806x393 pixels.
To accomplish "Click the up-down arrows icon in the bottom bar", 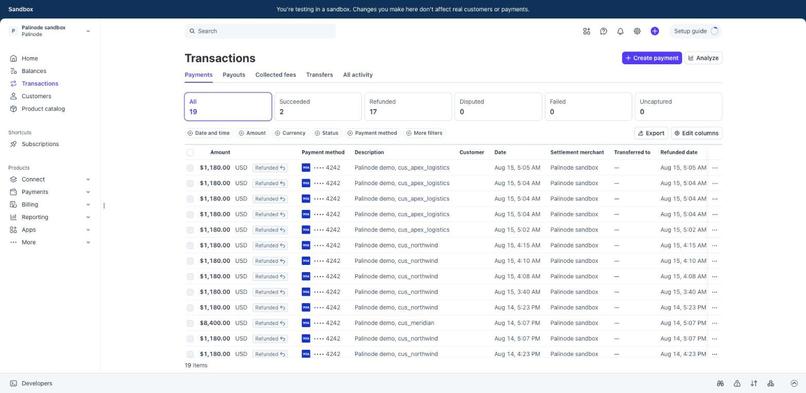I will click(754, 384).
